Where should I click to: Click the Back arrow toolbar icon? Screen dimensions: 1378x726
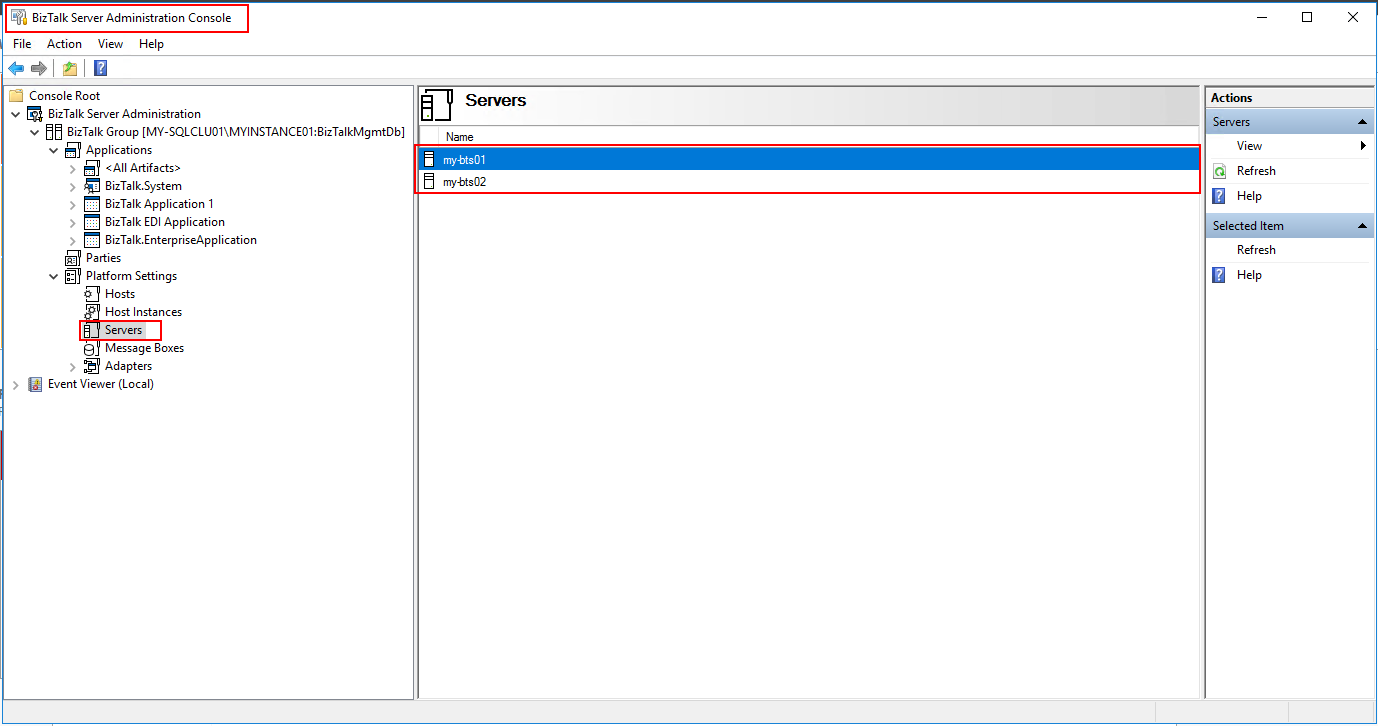coord(16,68)
